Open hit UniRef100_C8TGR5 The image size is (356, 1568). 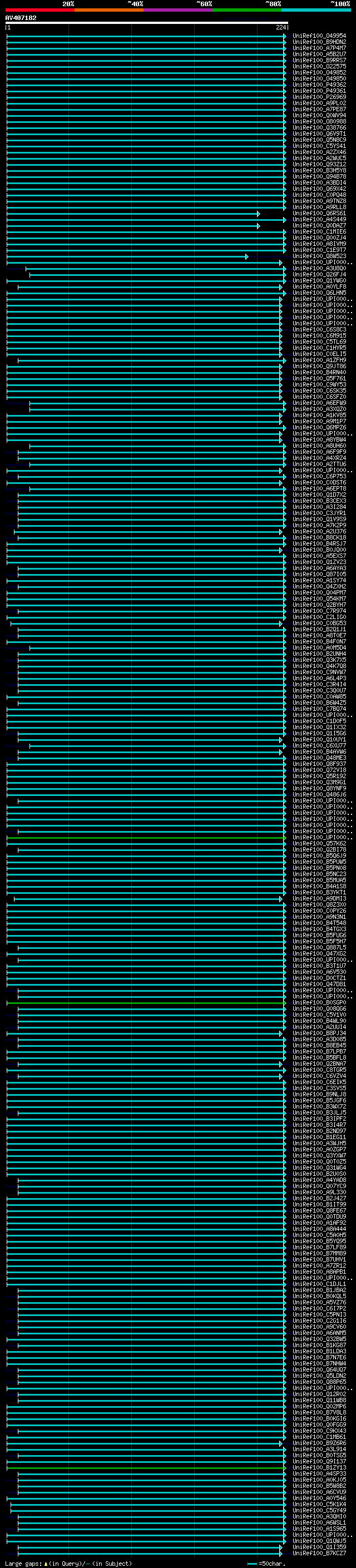click(x=319, y=1070)
